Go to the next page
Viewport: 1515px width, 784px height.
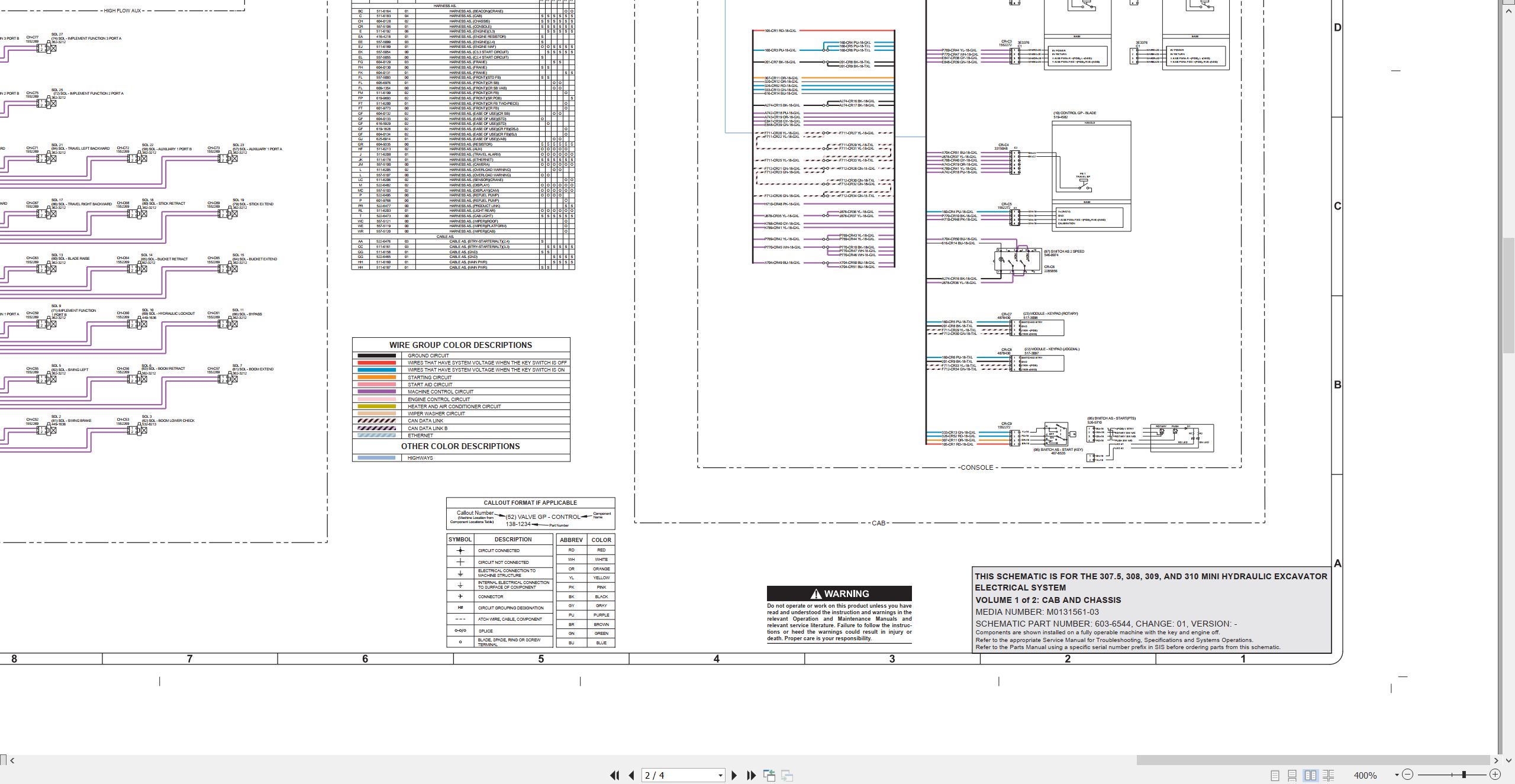point(734,775)
